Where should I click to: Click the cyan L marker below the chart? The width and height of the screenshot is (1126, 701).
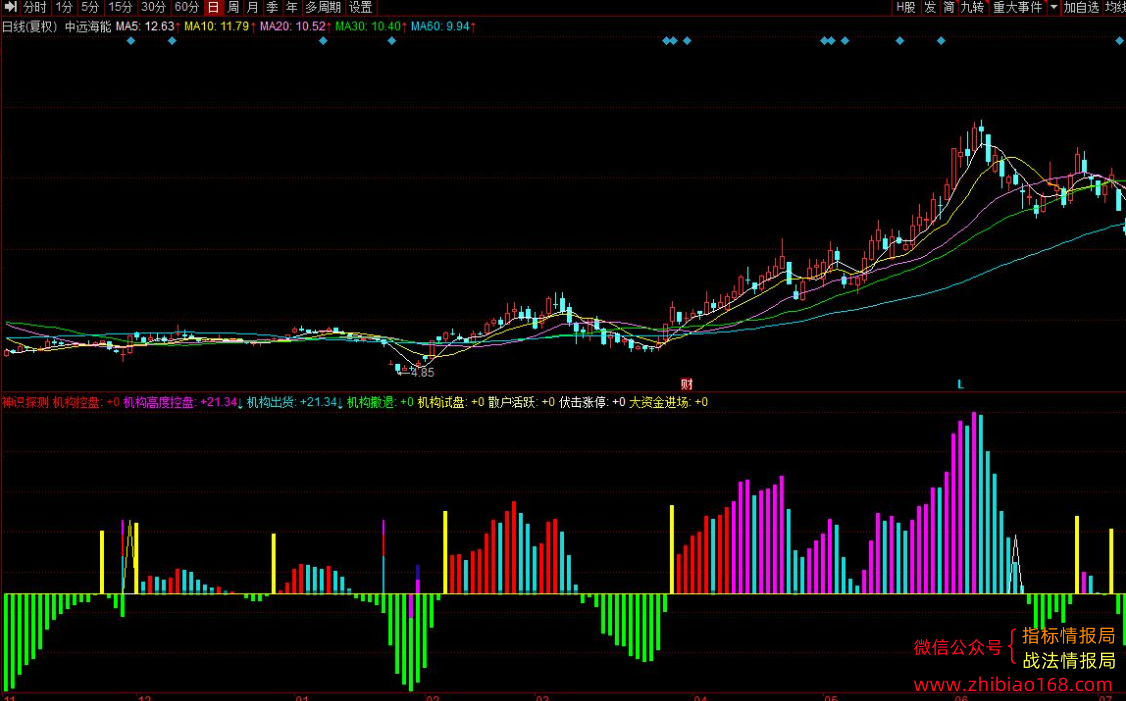point(960,384)
